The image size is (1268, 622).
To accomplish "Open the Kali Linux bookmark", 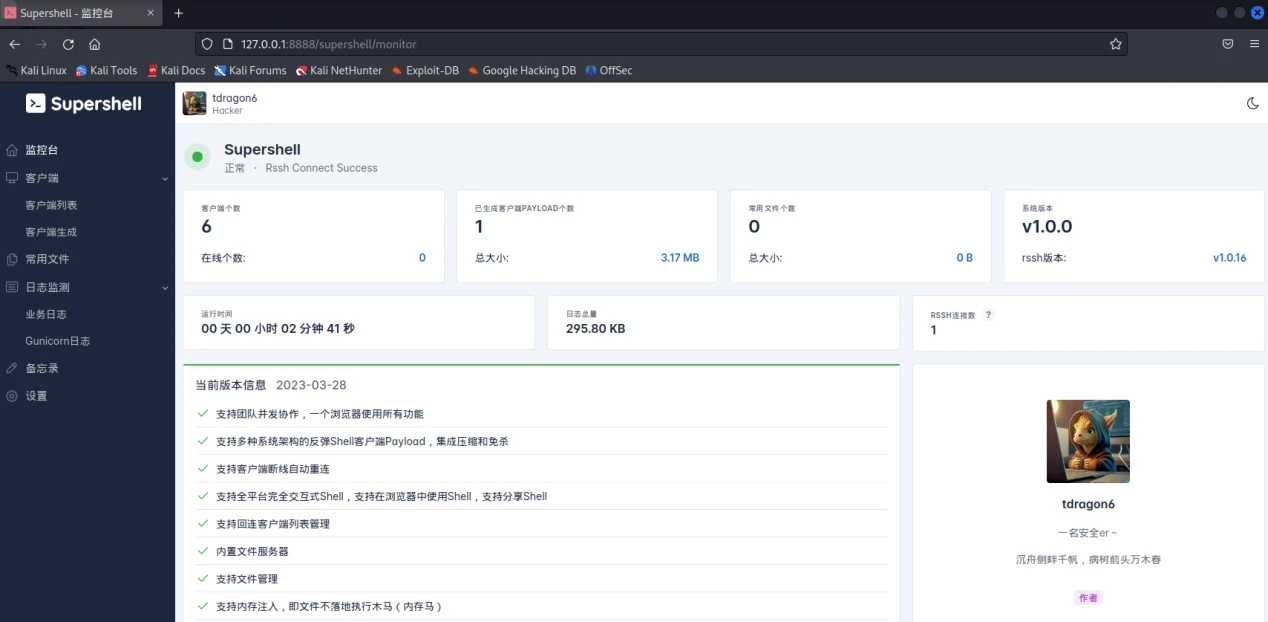I will [37, 71].
